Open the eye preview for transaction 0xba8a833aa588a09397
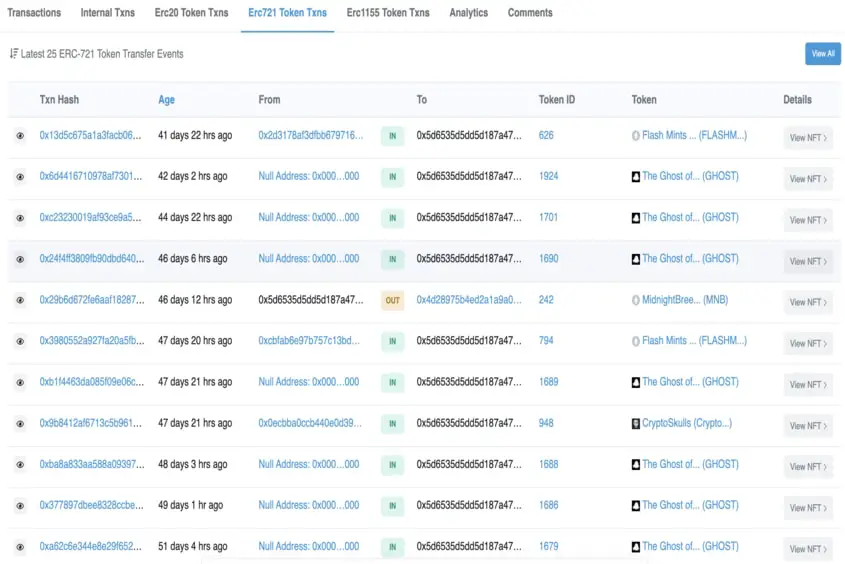 click(x=20, y=464)
